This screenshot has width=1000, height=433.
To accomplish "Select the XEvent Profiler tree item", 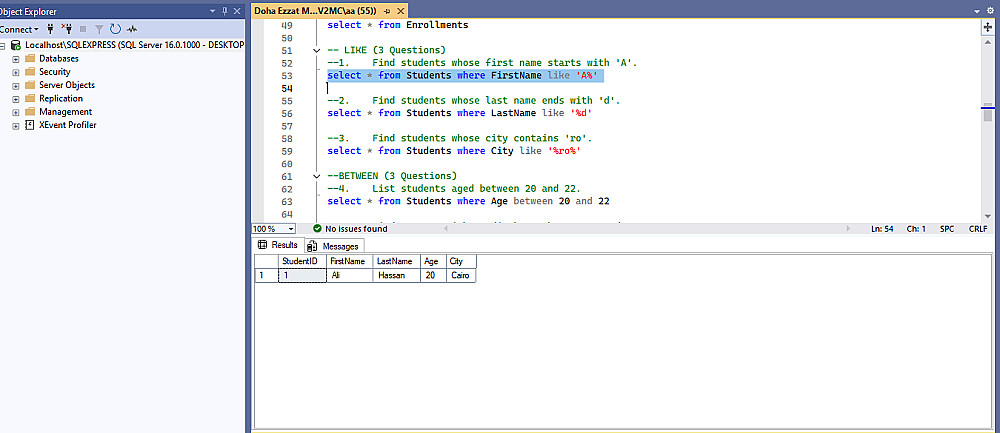I will [x=68, y=126].
